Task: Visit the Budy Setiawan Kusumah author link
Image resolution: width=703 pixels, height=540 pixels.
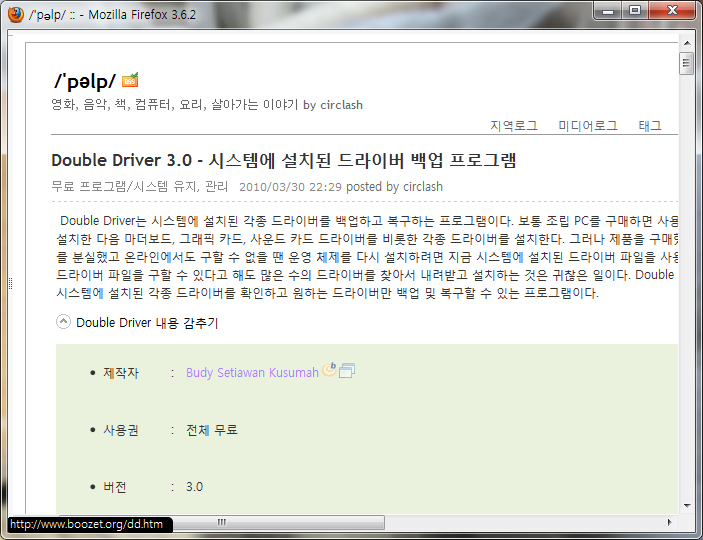Action: (x=252, y=372)
